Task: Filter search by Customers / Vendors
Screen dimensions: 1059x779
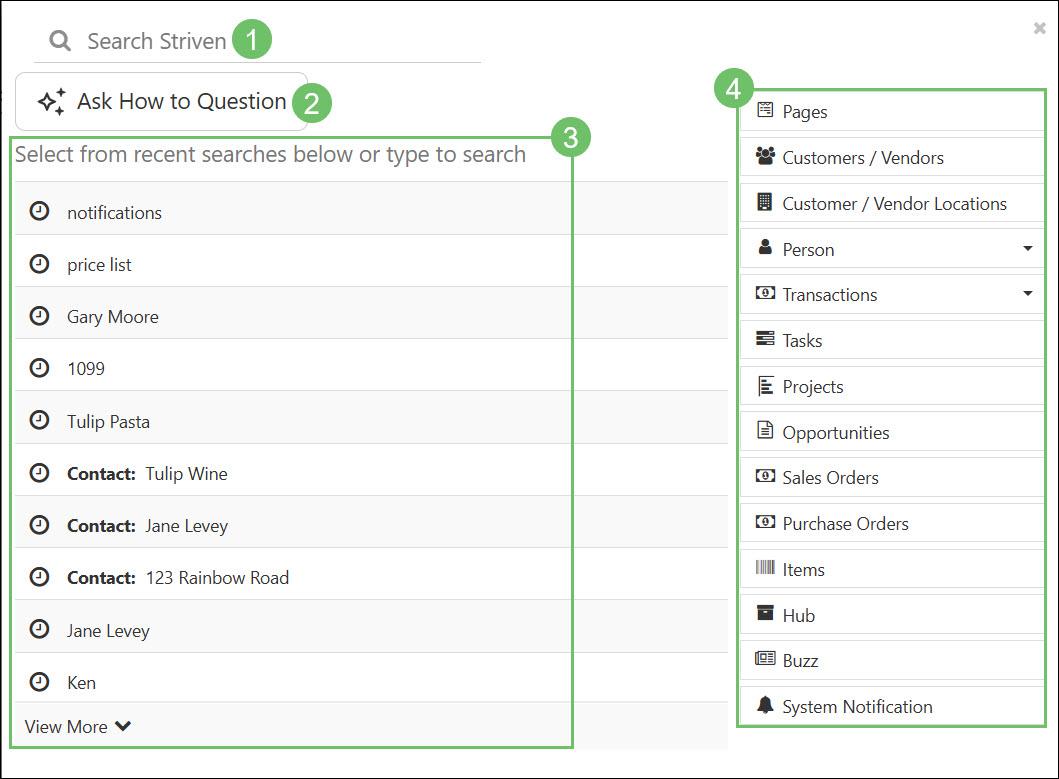Action: [892, 157]
